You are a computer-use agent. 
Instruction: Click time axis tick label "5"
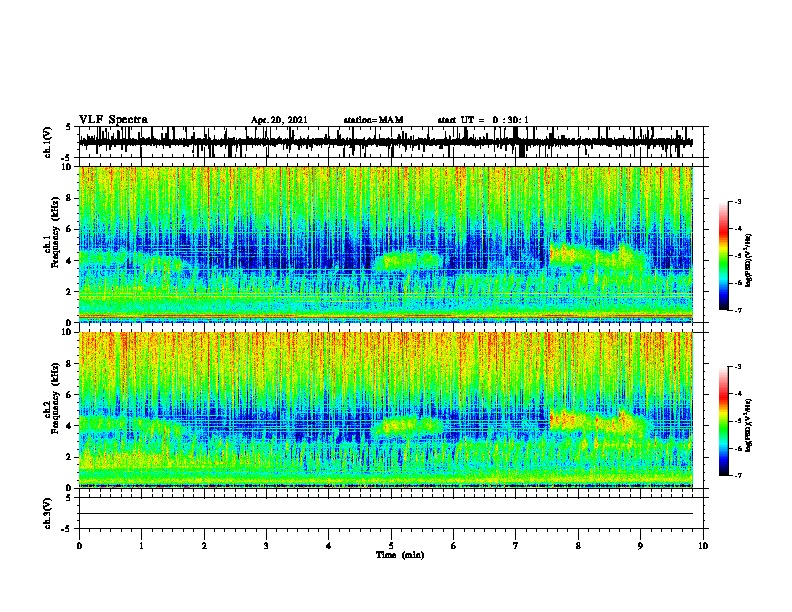(x=391, y=545)
